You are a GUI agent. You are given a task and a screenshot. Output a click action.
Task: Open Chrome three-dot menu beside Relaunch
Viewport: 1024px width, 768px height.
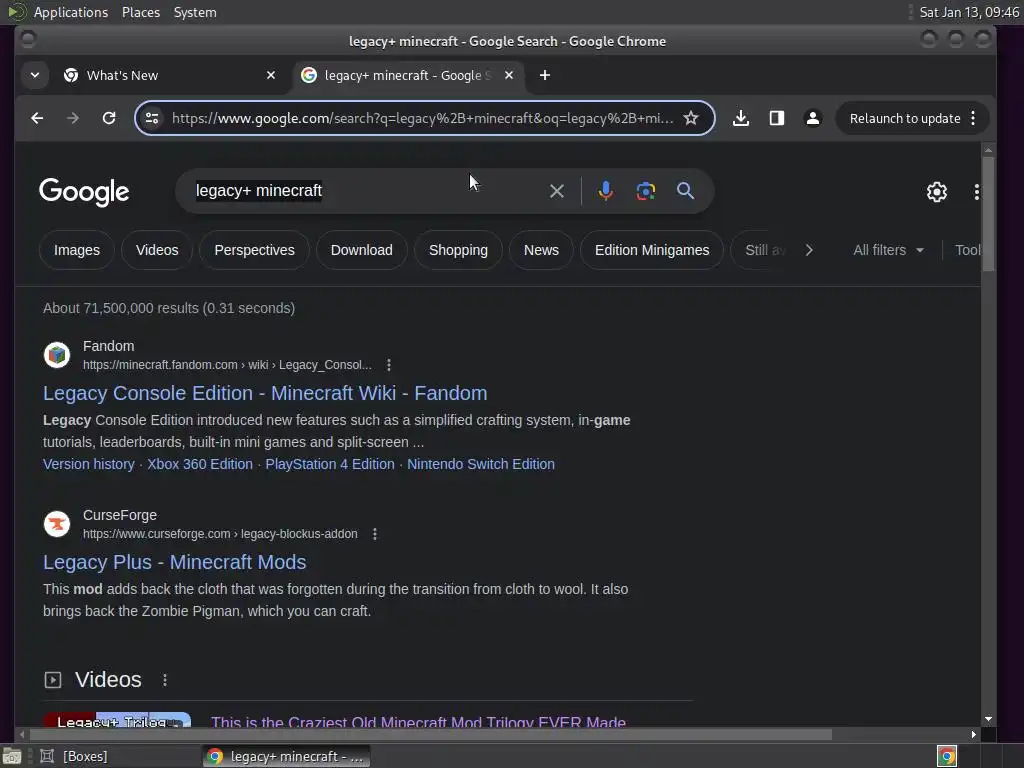tap(973, 118)
